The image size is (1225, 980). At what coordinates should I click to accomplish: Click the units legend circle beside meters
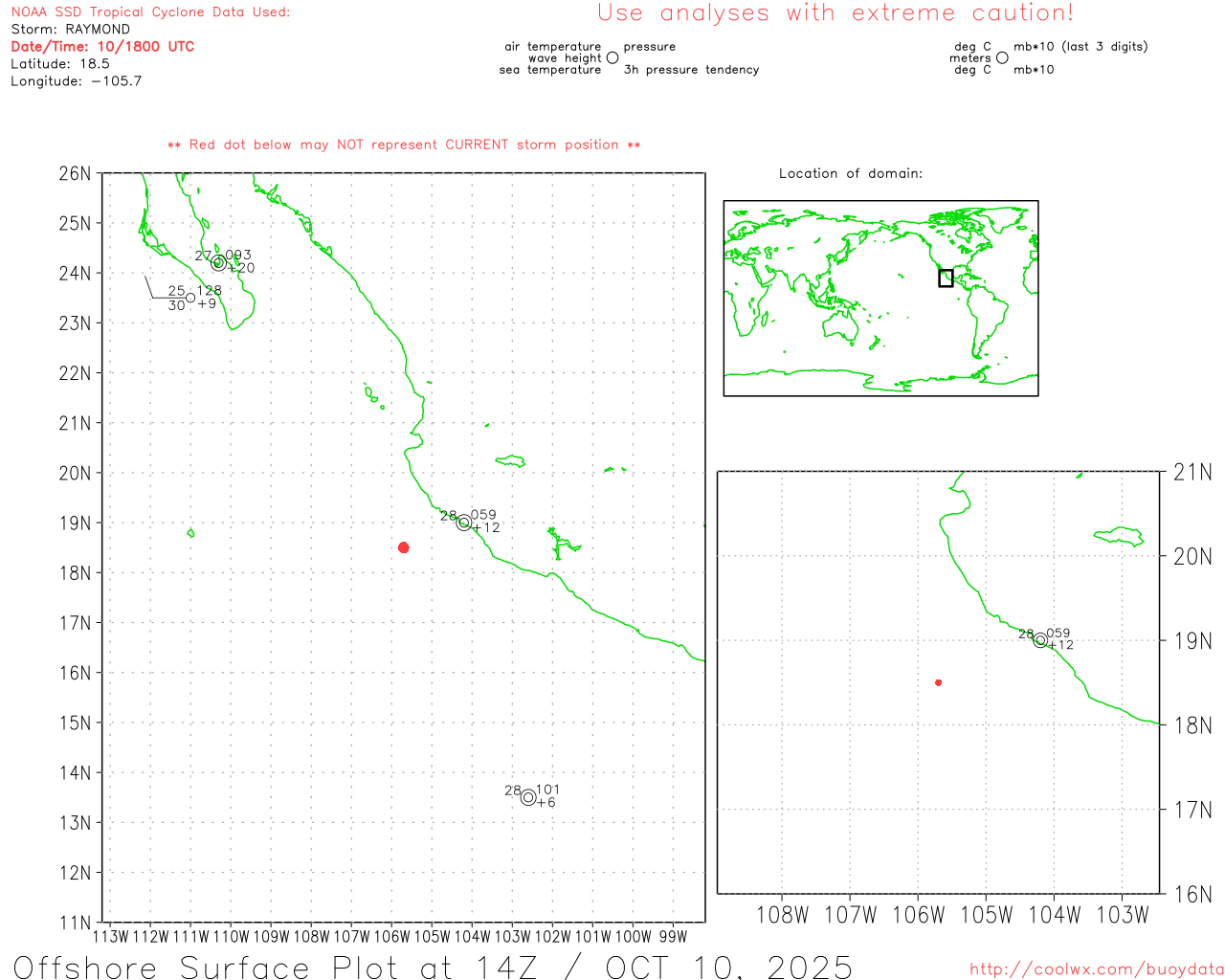(1002, 57)
